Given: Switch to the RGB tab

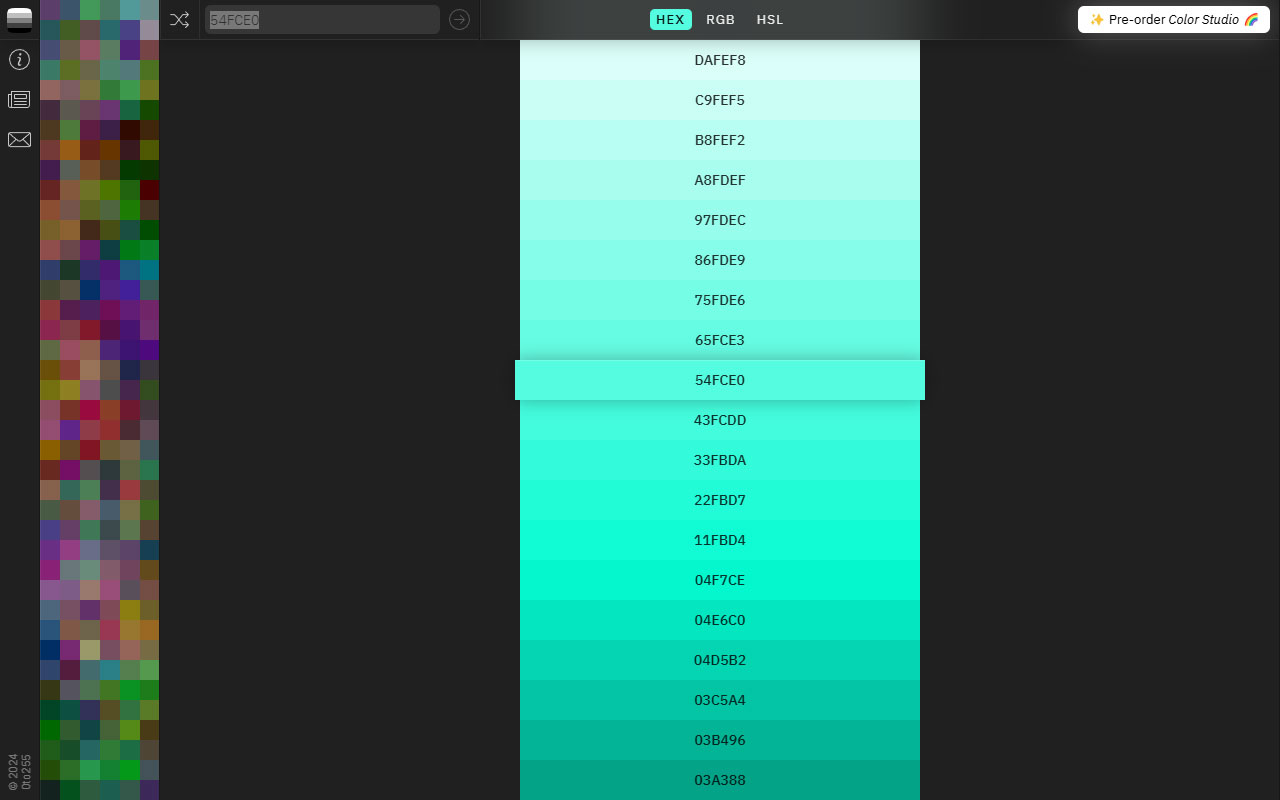Looking at the screenshot, I should point(720,19).
